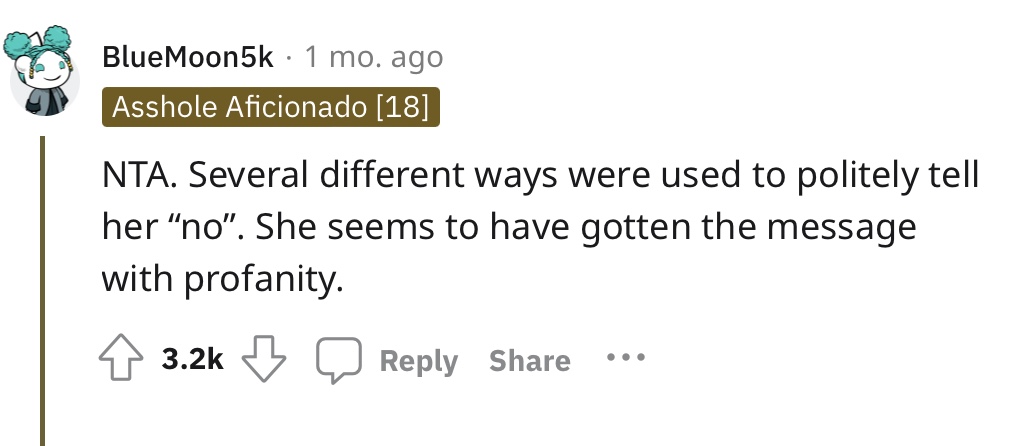
Task: Click the Reply text label
Action: tap(419, 361)
